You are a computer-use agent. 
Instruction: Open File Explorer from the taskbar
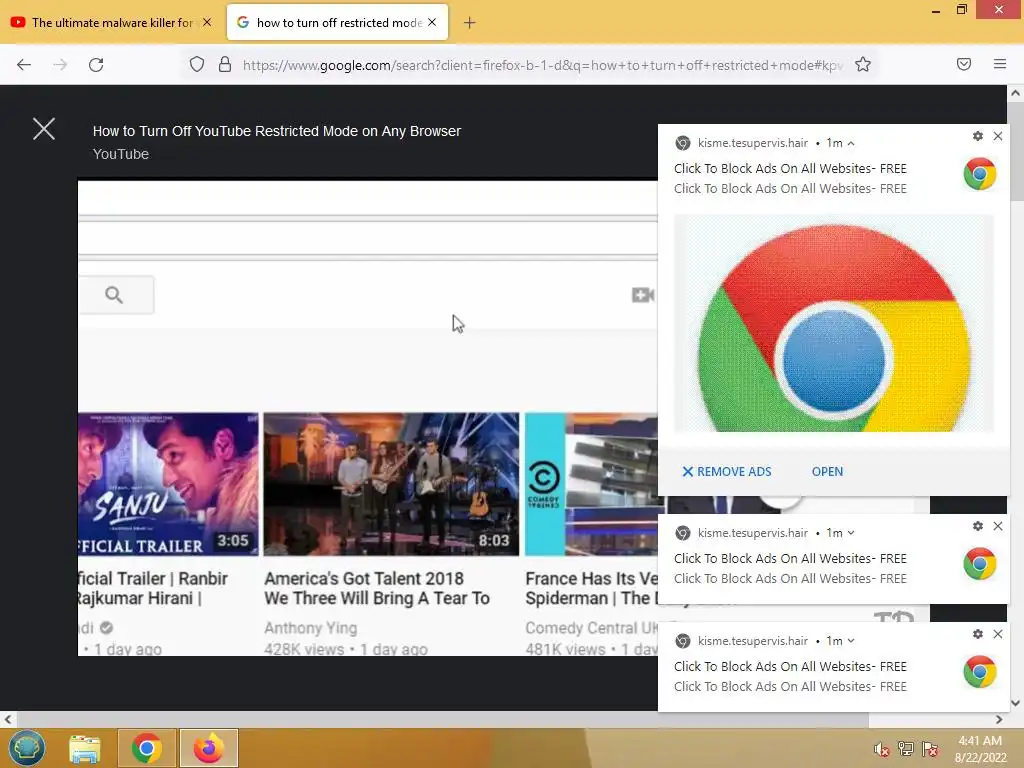pyautogui.click(x=85, y=749)
